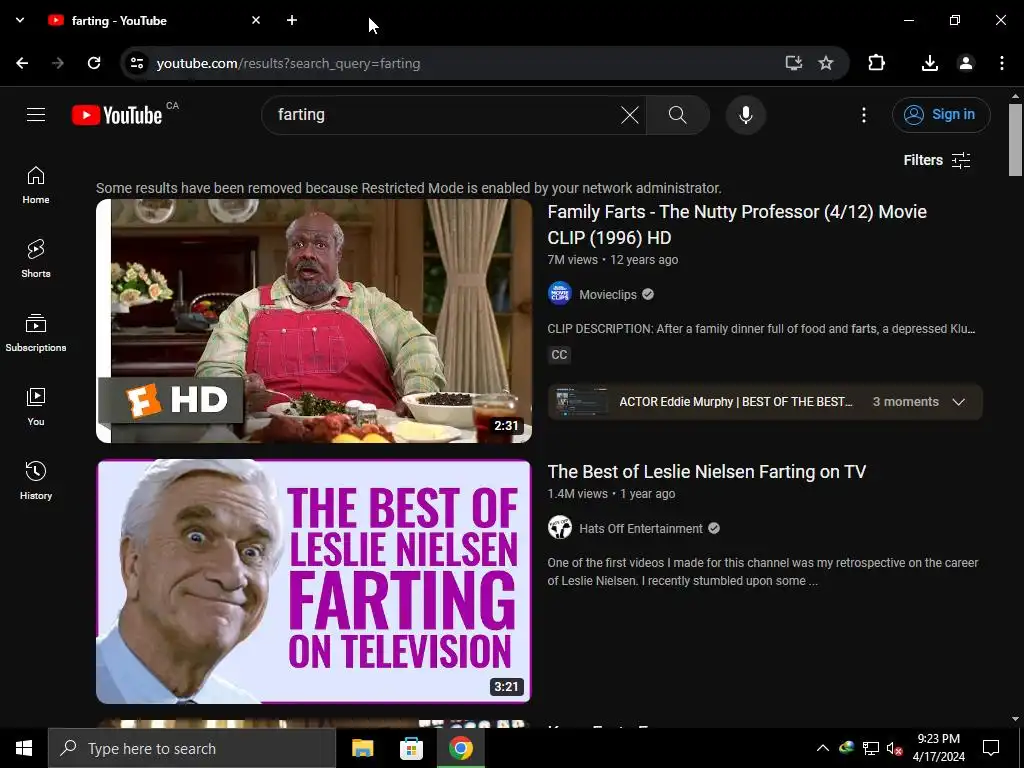
Task: Expand the 3 moments chevron
Action: (958, 402)
